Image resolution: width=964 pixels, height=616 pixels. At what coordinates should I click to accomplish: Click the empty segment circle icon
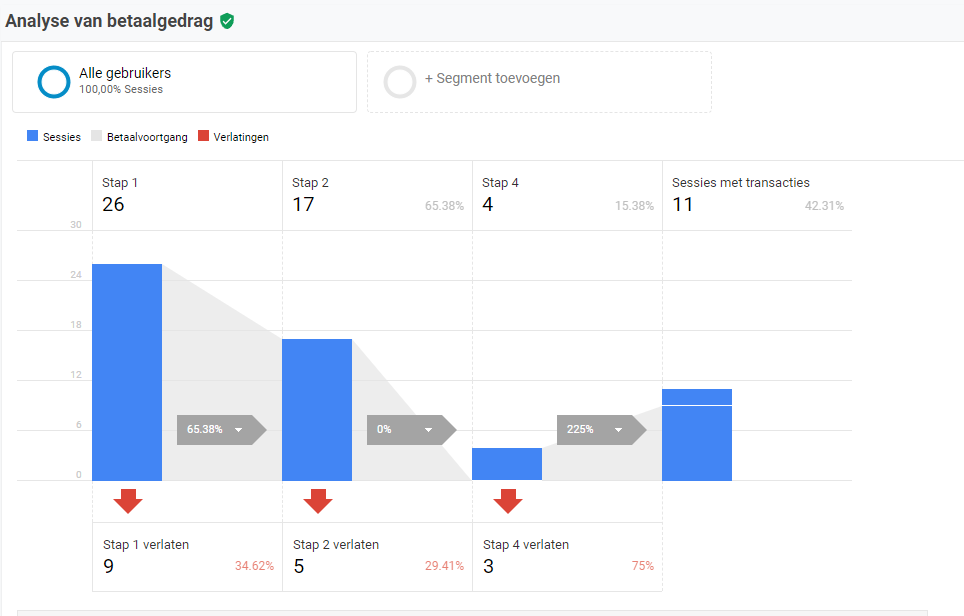[x=400, y=82]
